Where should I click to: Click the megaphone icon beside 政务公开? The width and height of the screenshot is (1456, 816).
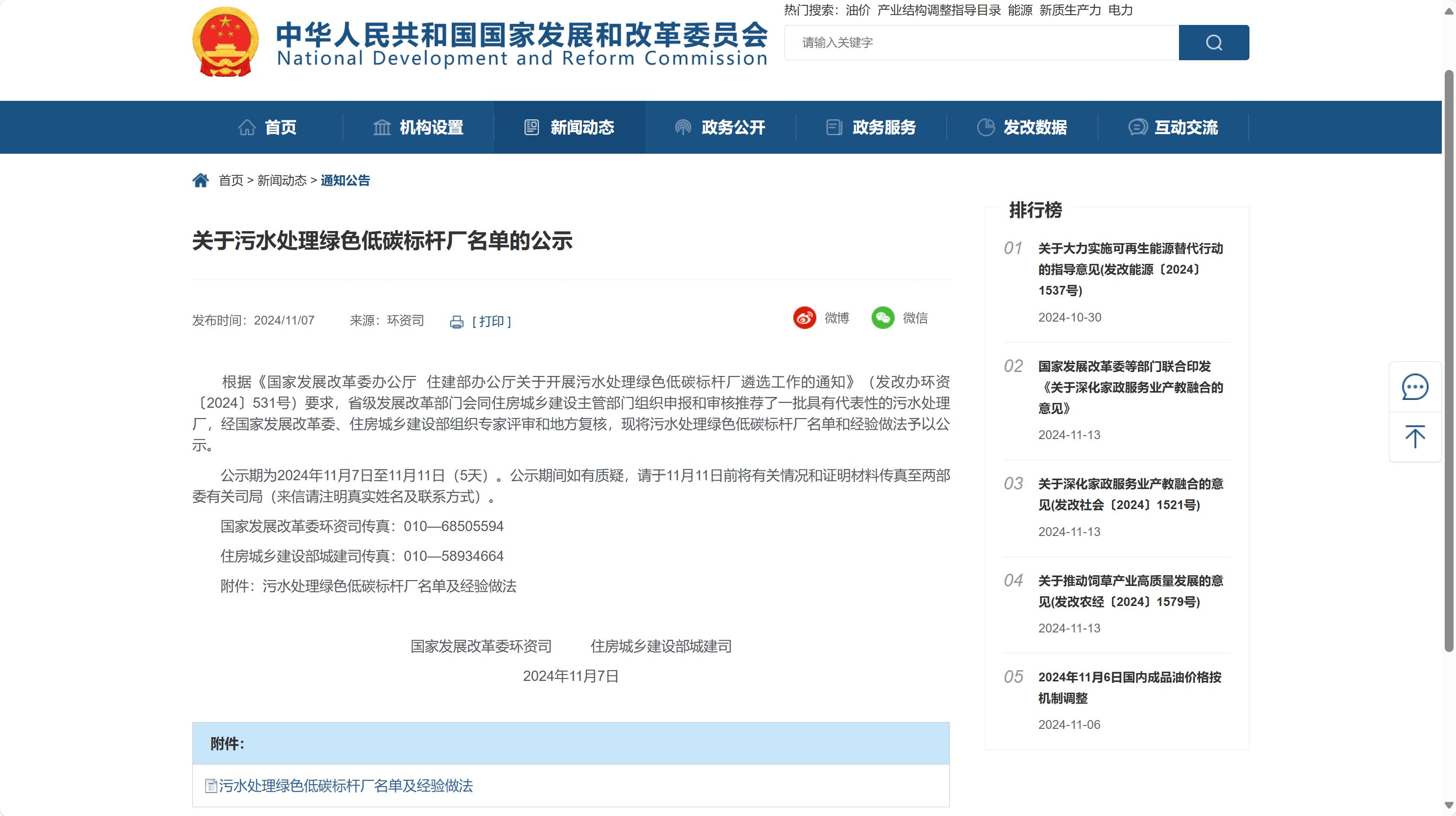(683, 127)
